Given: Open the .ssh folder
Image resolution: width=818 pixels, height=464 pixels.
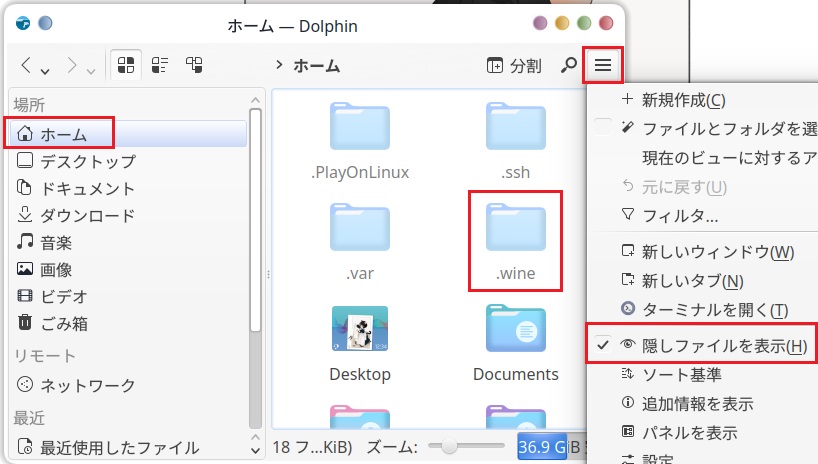Looking at the screenshot, I should (x=516, y=137).
